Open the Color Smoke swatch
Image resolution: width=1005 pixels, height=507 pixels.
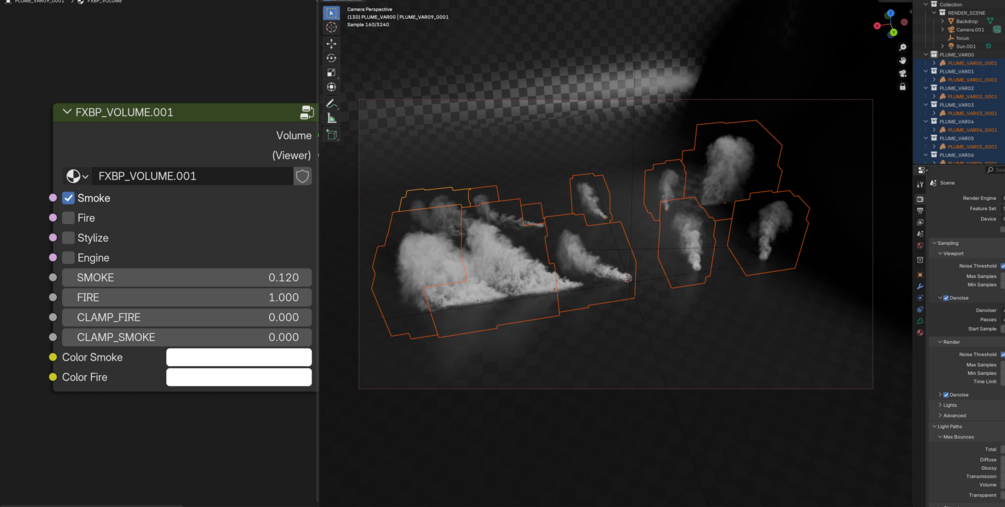click(239, 357)
